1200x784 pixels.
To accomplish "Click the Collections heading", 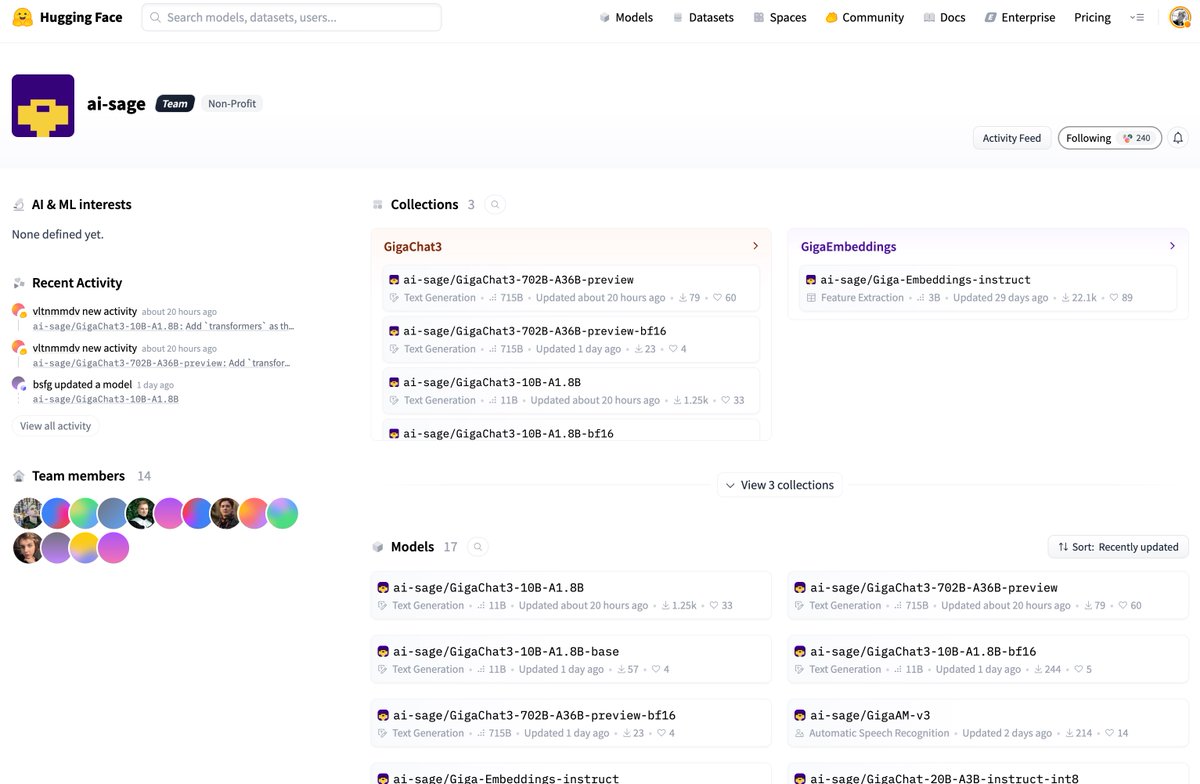I will 424,204.
